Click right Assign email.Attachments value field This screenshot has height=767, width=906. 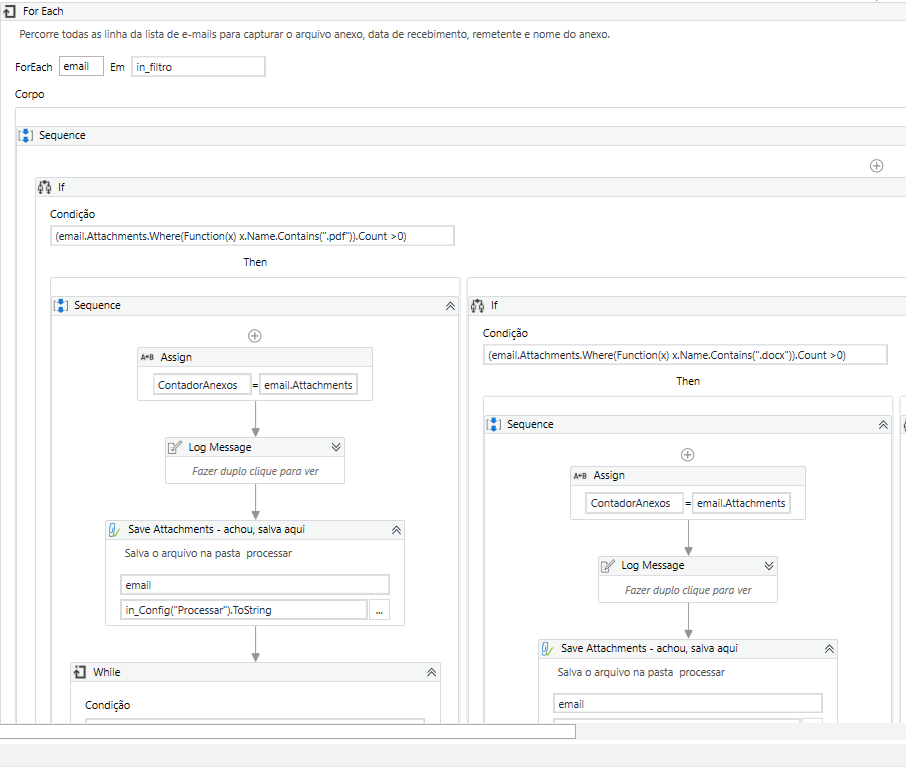click(x=741, y=503)
